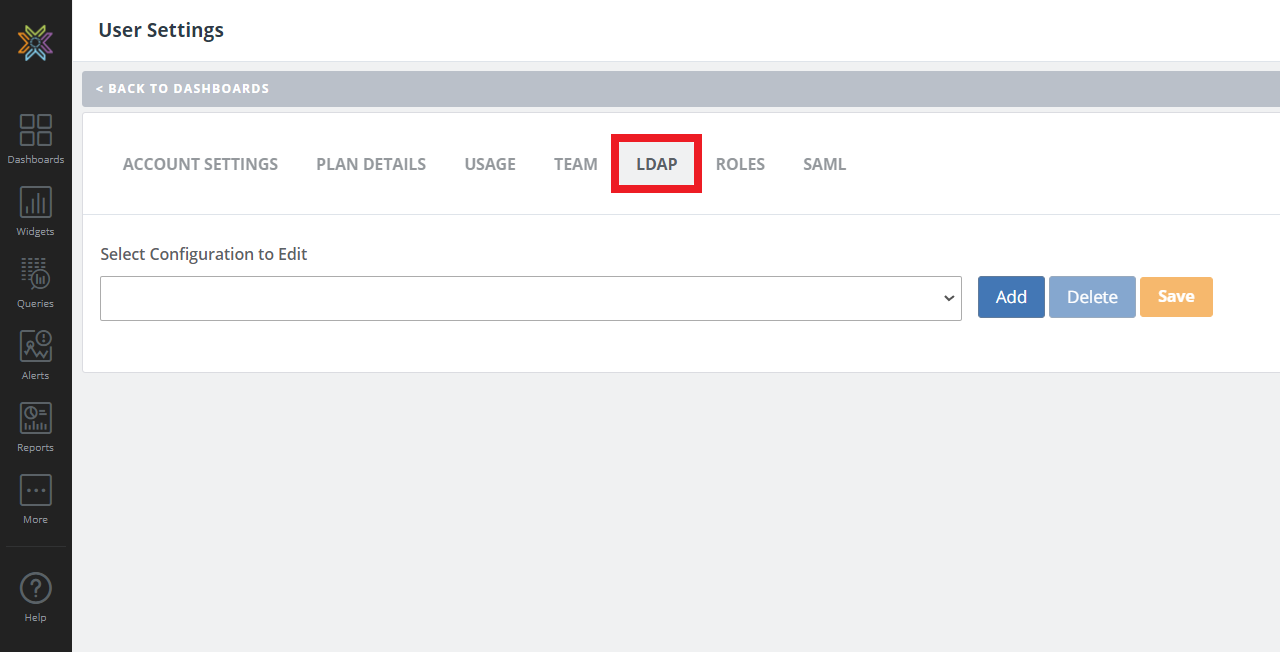
Task: Open Alerts from the sidebar
Action: tap(36, 354)
